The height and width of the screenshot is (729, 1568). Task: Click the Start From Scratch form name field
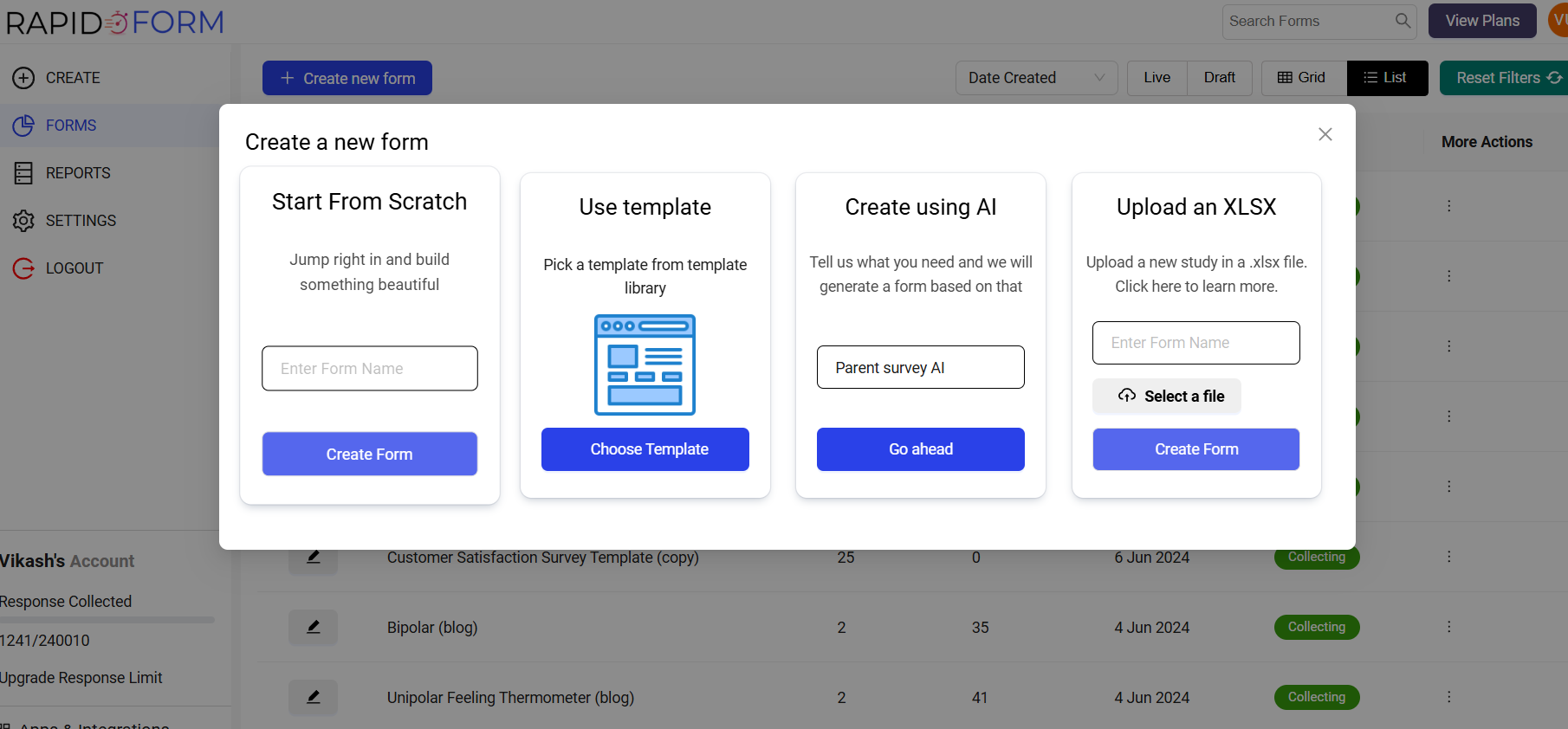coord(369,369)
